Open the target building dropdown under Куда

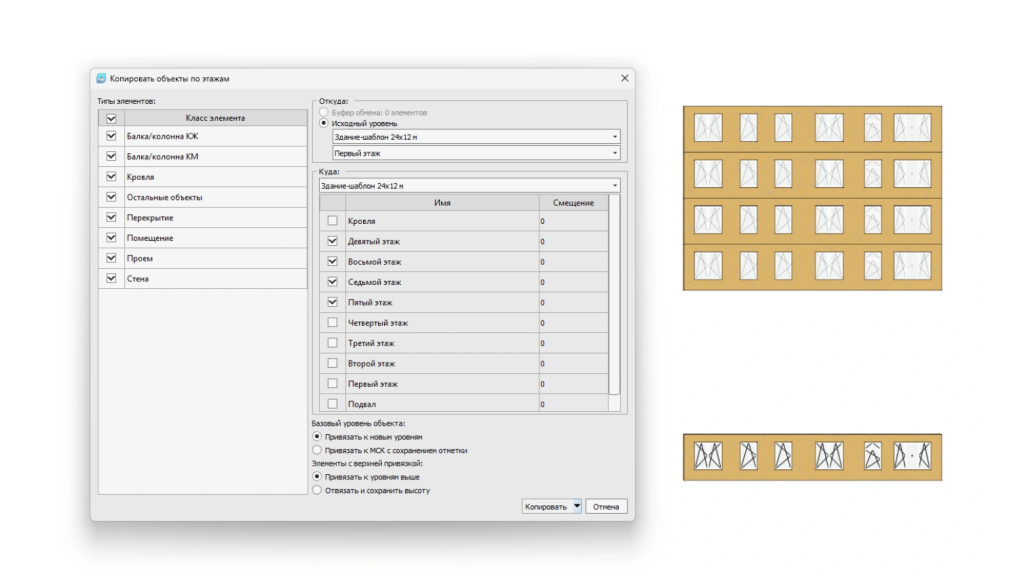click(613, 185)
